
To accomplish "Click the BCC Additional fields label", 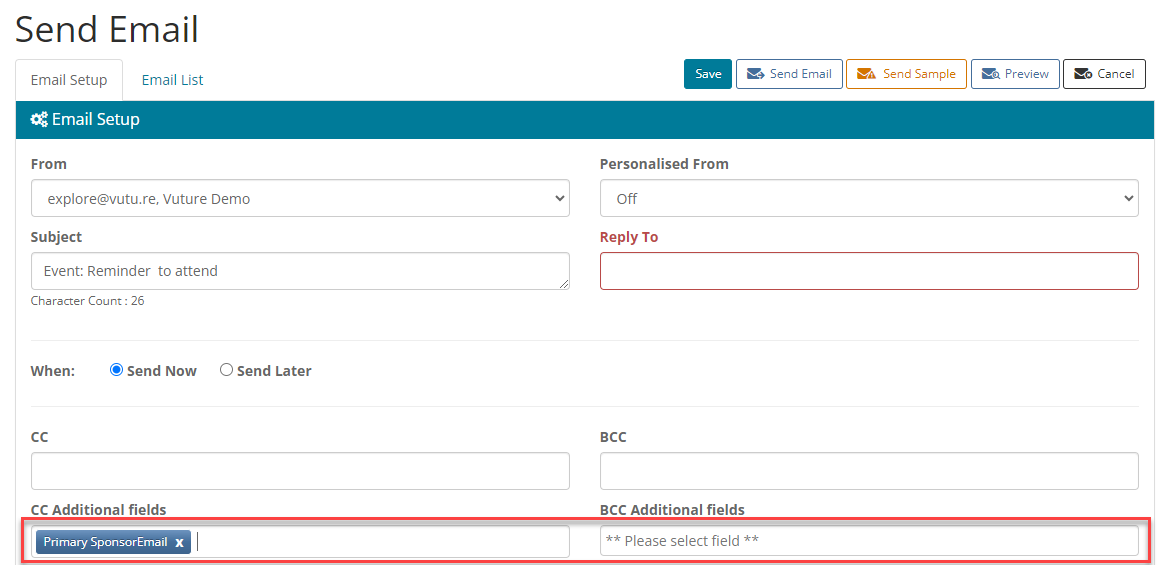I will [672, 509].
